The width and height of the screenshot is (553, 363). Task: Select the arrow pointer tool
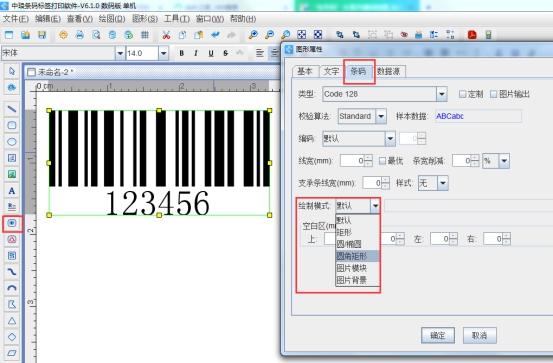12,71
